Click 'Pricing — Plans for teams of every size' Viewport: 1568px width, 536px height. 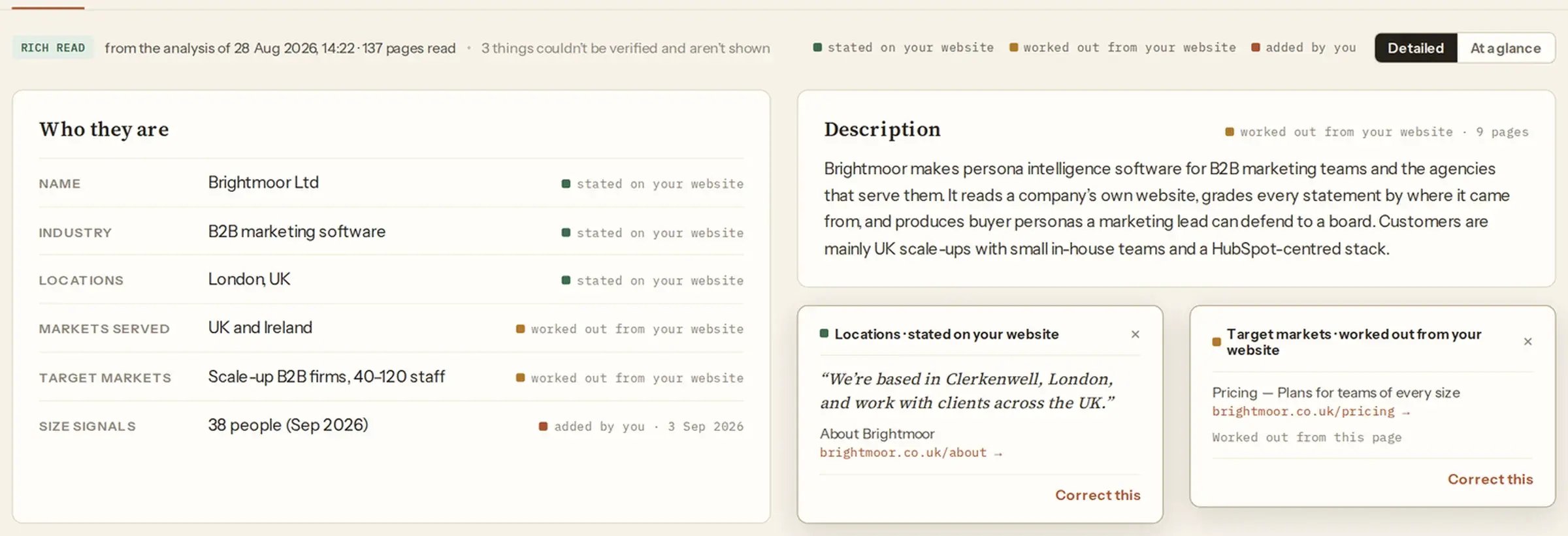(x=1335, y=392)
